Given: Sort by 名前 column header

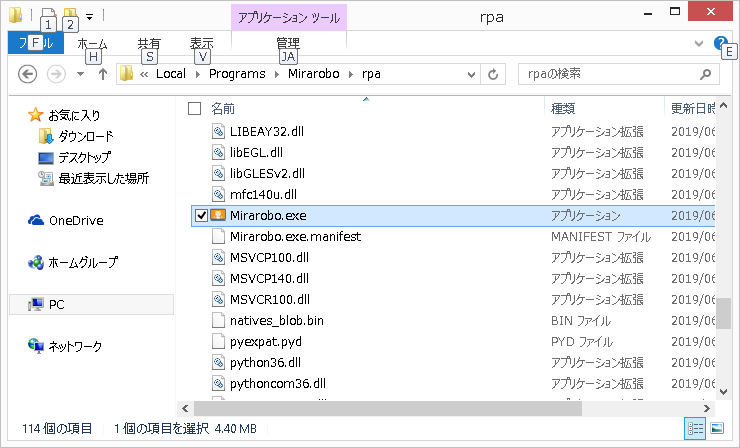Looking at the screenshot, I should 223,109.
